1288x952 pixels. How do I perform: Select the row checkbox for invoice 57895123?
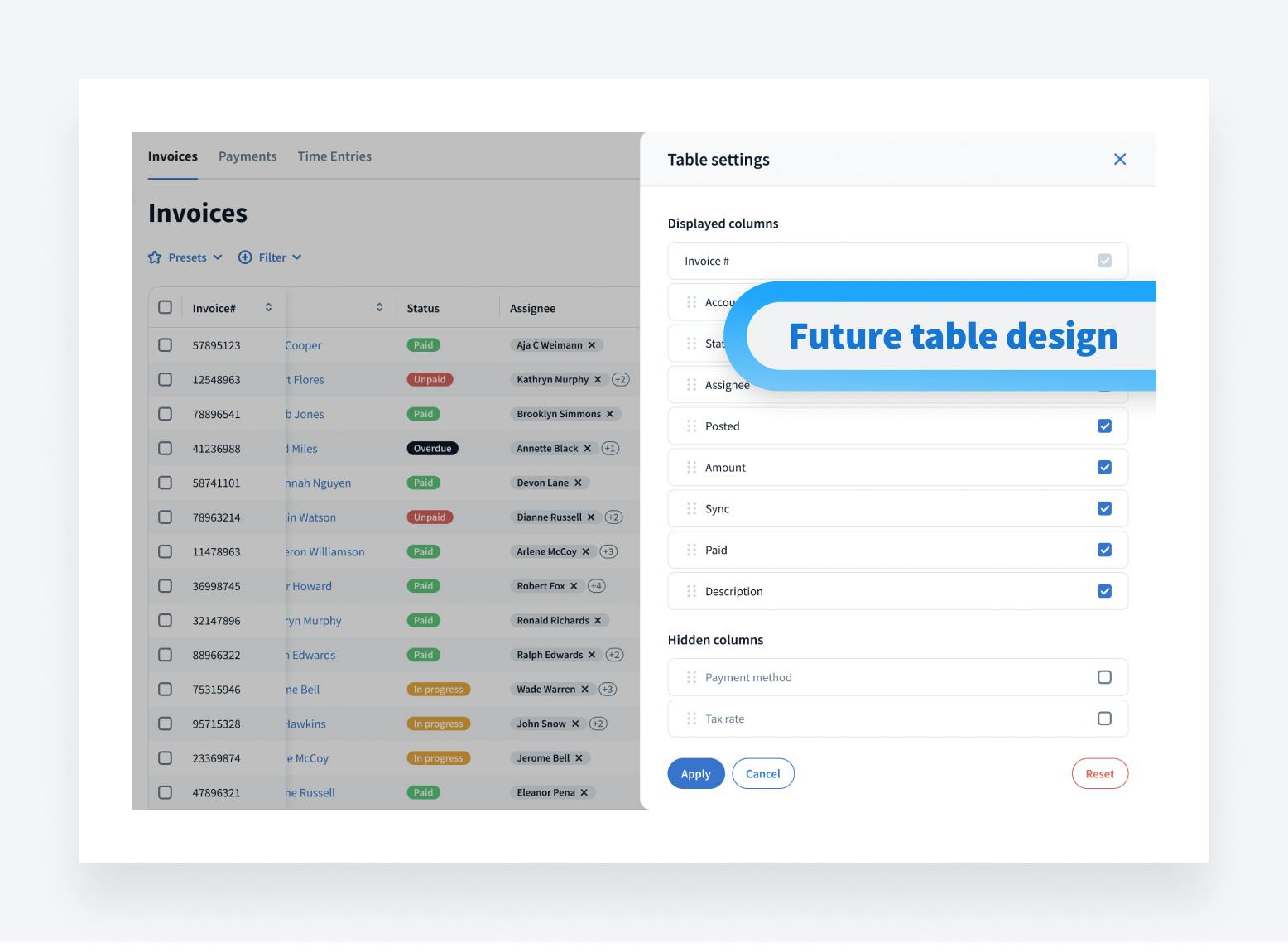pos(166,345)
